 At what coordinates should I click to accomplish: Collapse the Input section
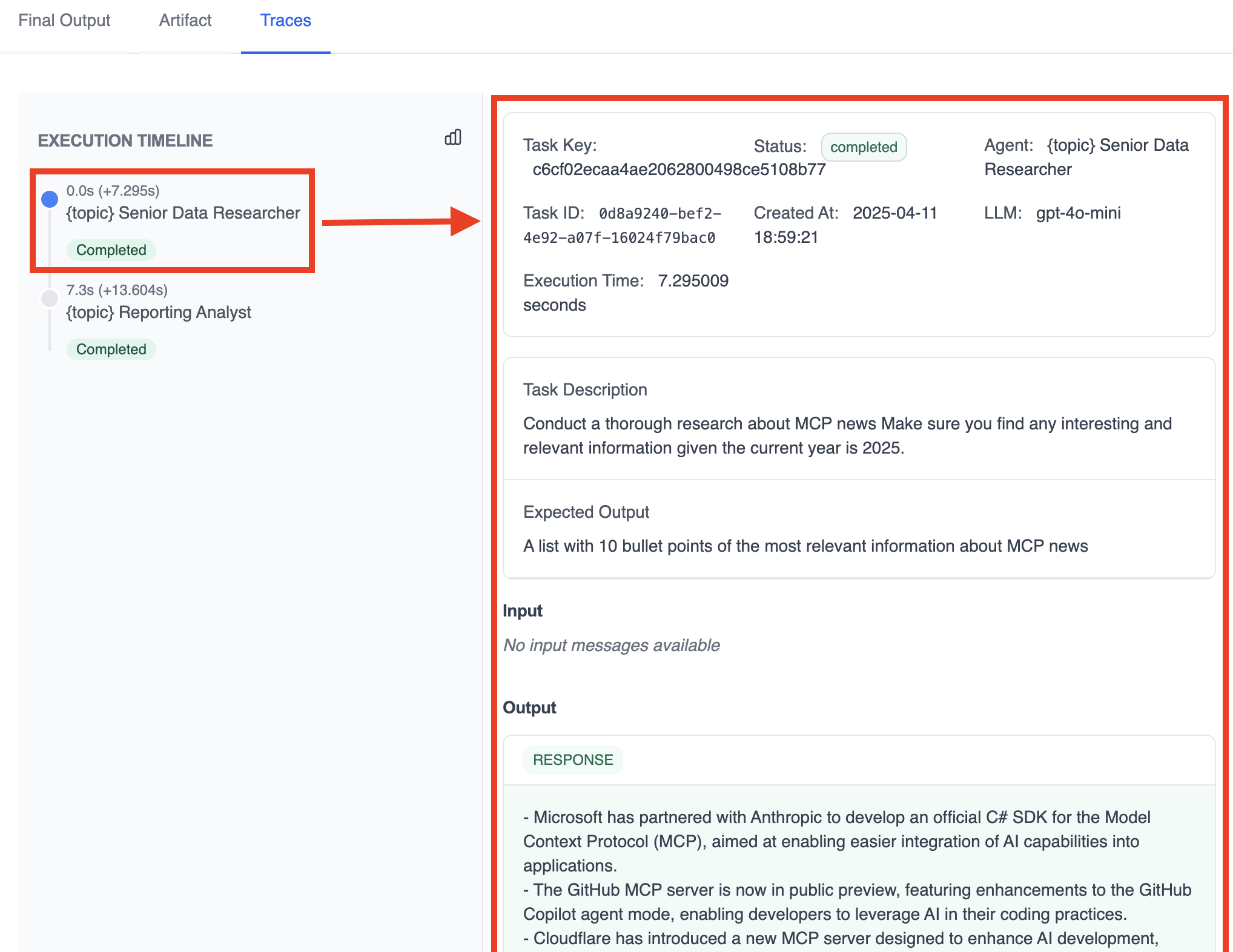coord(522,610)
